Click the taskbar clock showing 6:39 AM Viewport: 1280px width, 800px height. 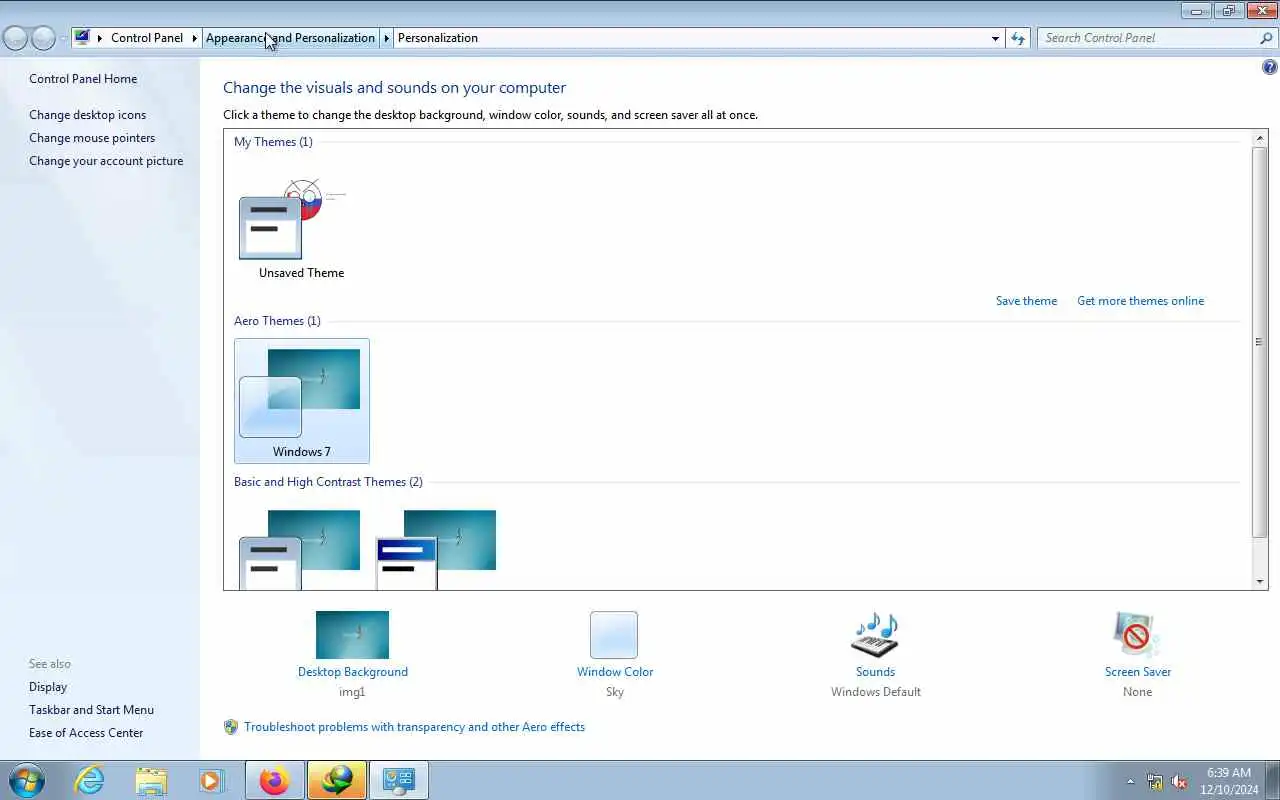click(1229, 781)
